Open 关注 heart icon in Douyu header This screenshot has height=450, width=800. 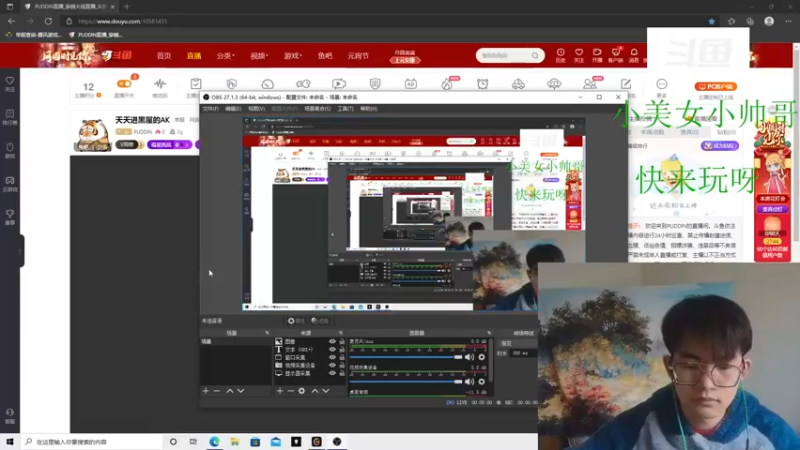579,55
